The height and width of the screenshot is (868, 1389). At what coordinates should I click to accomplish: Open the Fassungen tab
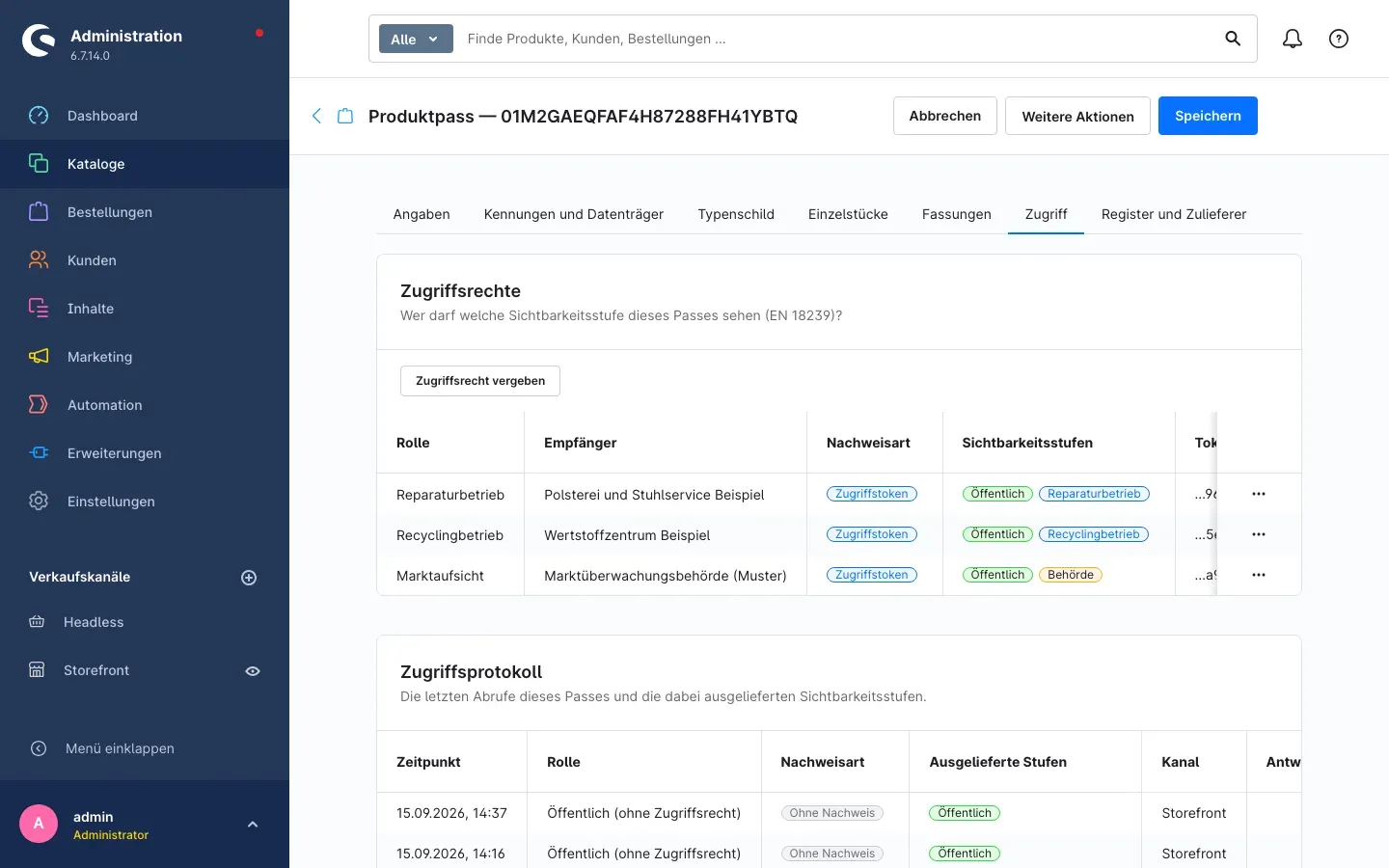pos(957,214)
